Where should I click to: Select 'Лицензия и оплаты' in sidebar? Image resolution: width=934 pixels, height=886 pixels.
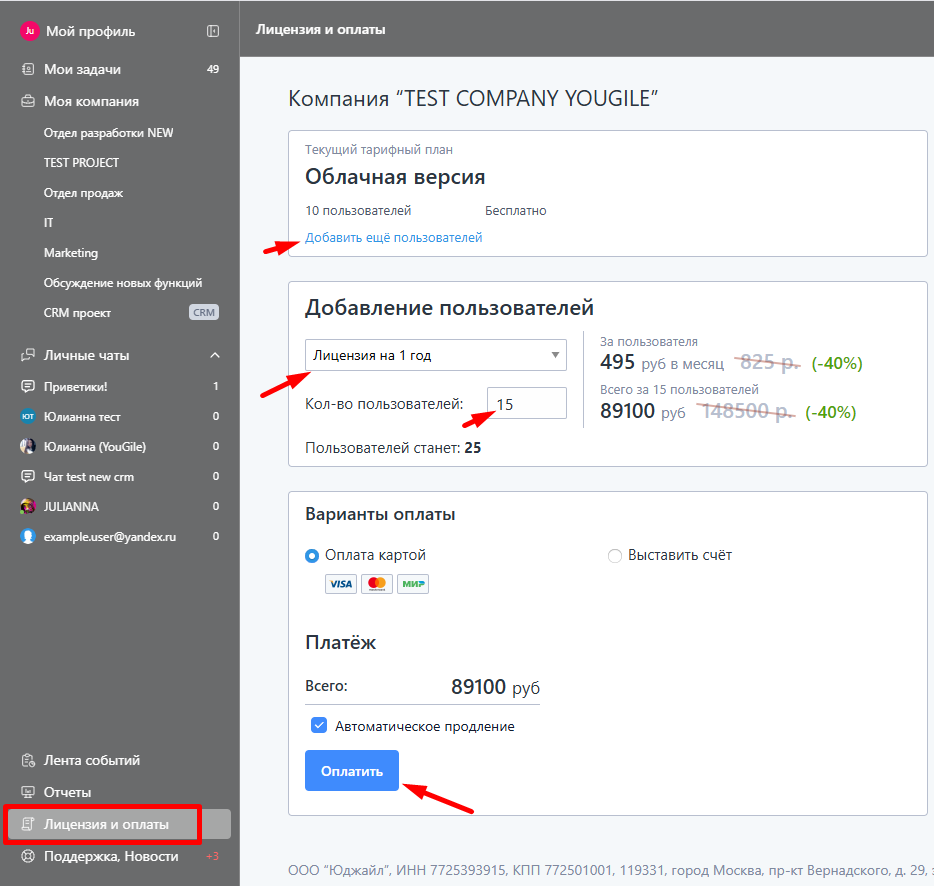[x=106, y=825]
